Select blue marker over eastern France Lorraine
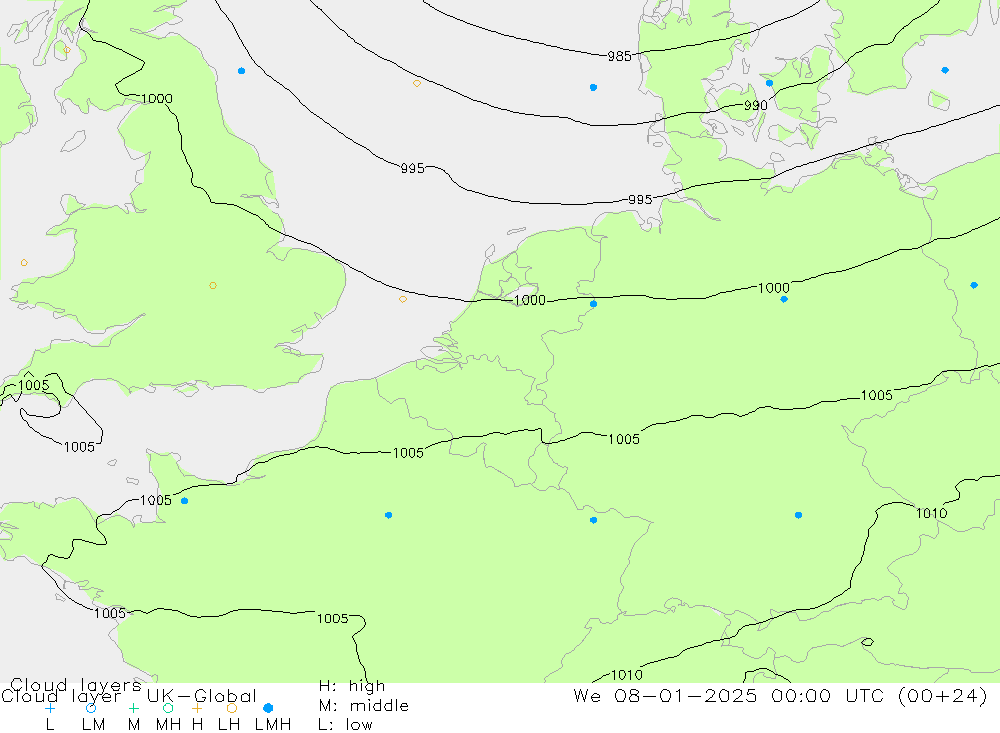Viewport: 1000px width, 733px height. point(593,521)
